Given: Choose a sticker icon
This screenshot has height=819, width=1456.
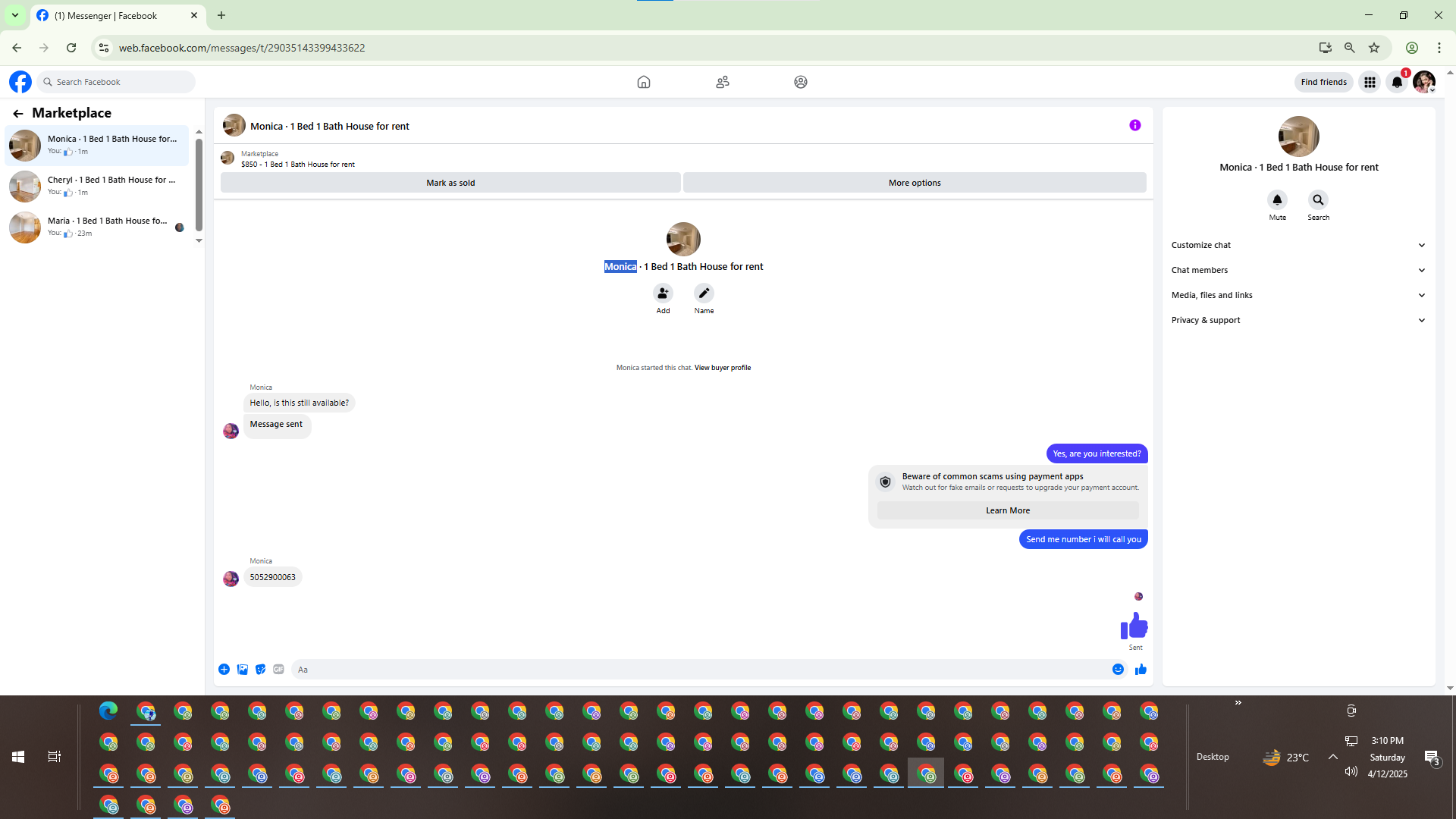Looking at the screenshot, I should (261, 669).
